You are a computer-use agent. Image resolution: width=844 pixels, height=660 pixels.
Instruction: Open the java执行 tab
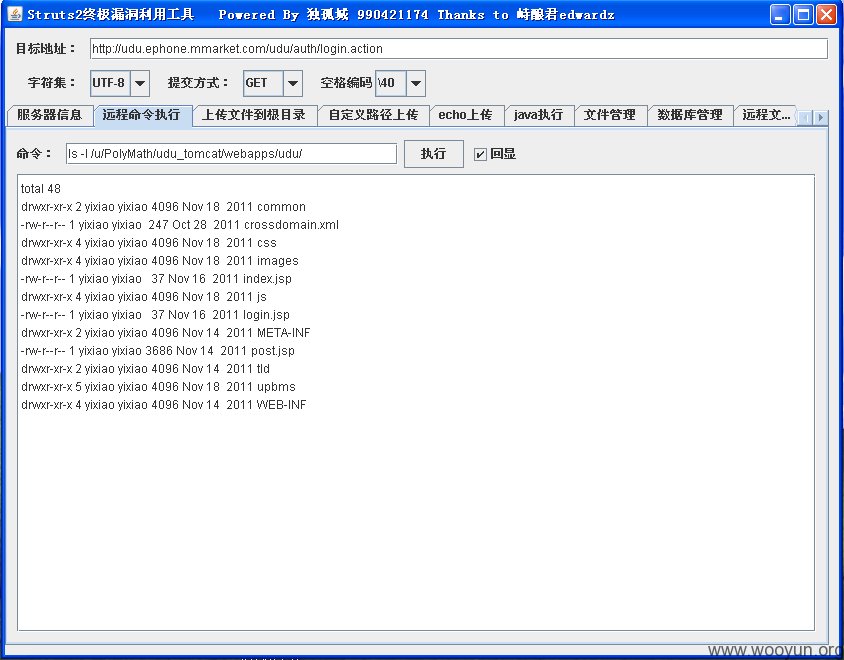click(x=538, y=115)
